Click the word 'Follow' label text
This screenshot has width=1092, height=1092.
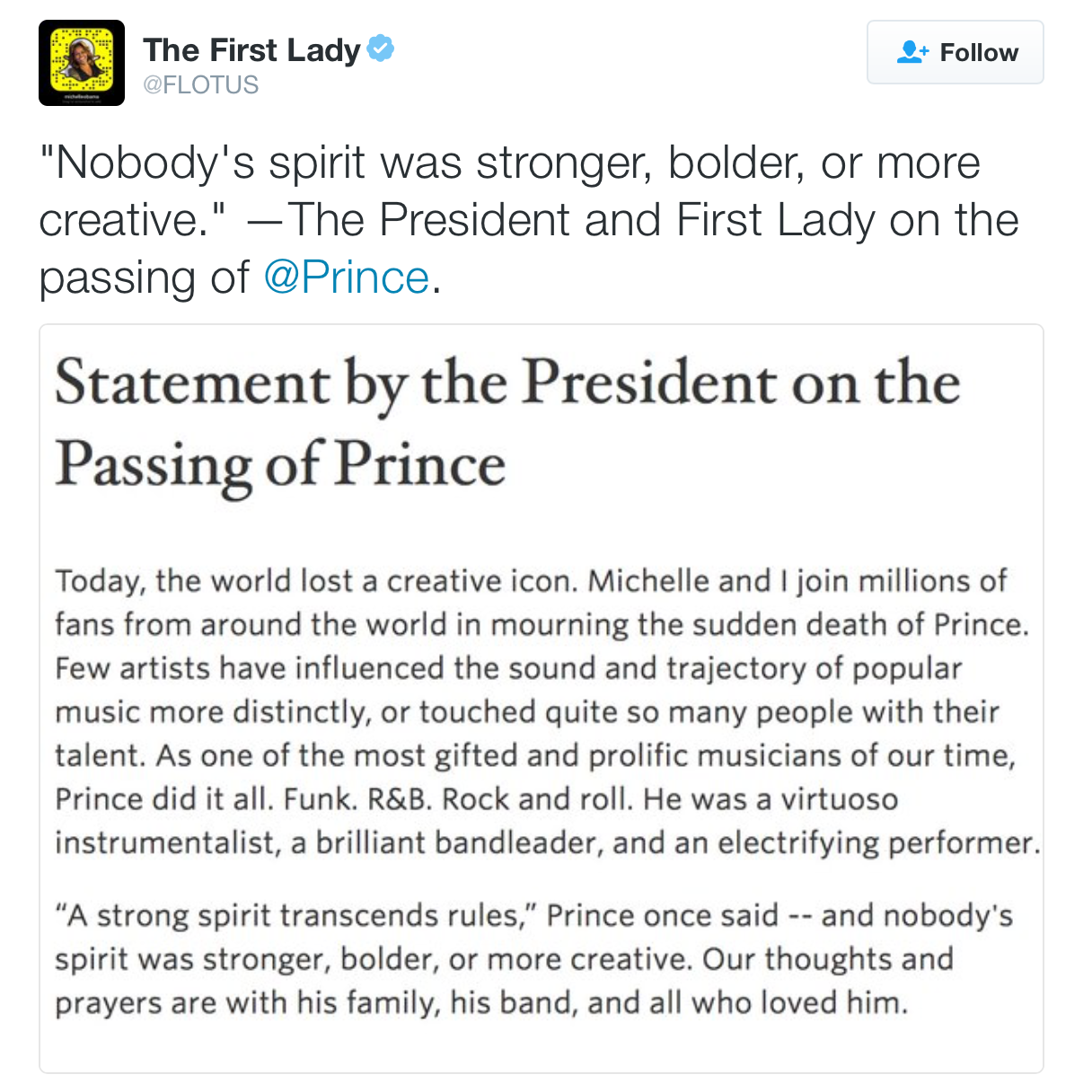point(979,52)
